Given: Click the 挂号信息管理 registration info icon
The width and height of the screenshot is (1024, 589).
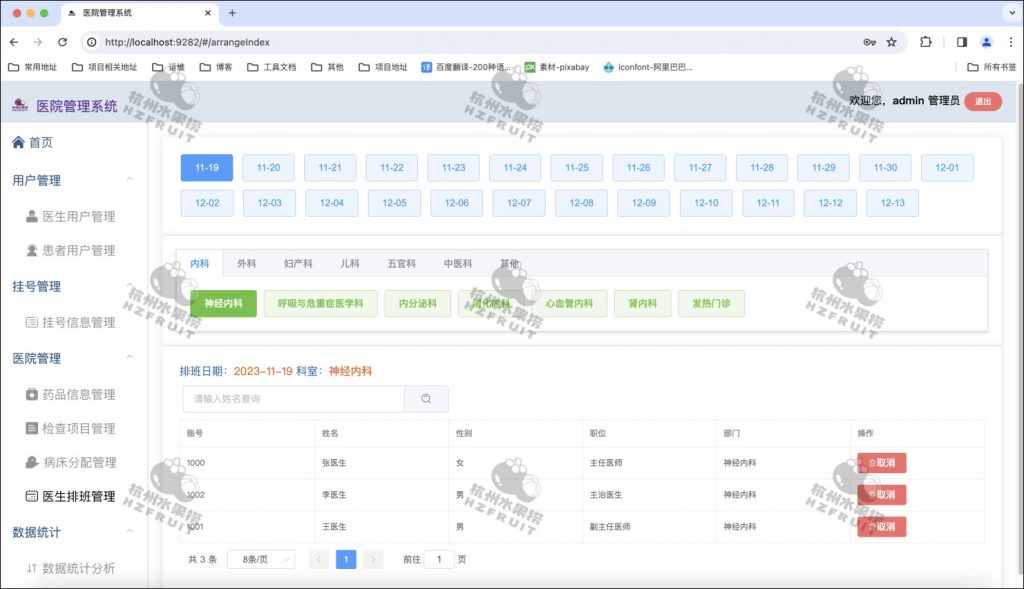Looking at the screenshot, I should pyautogui.click(x=34, y=322).
